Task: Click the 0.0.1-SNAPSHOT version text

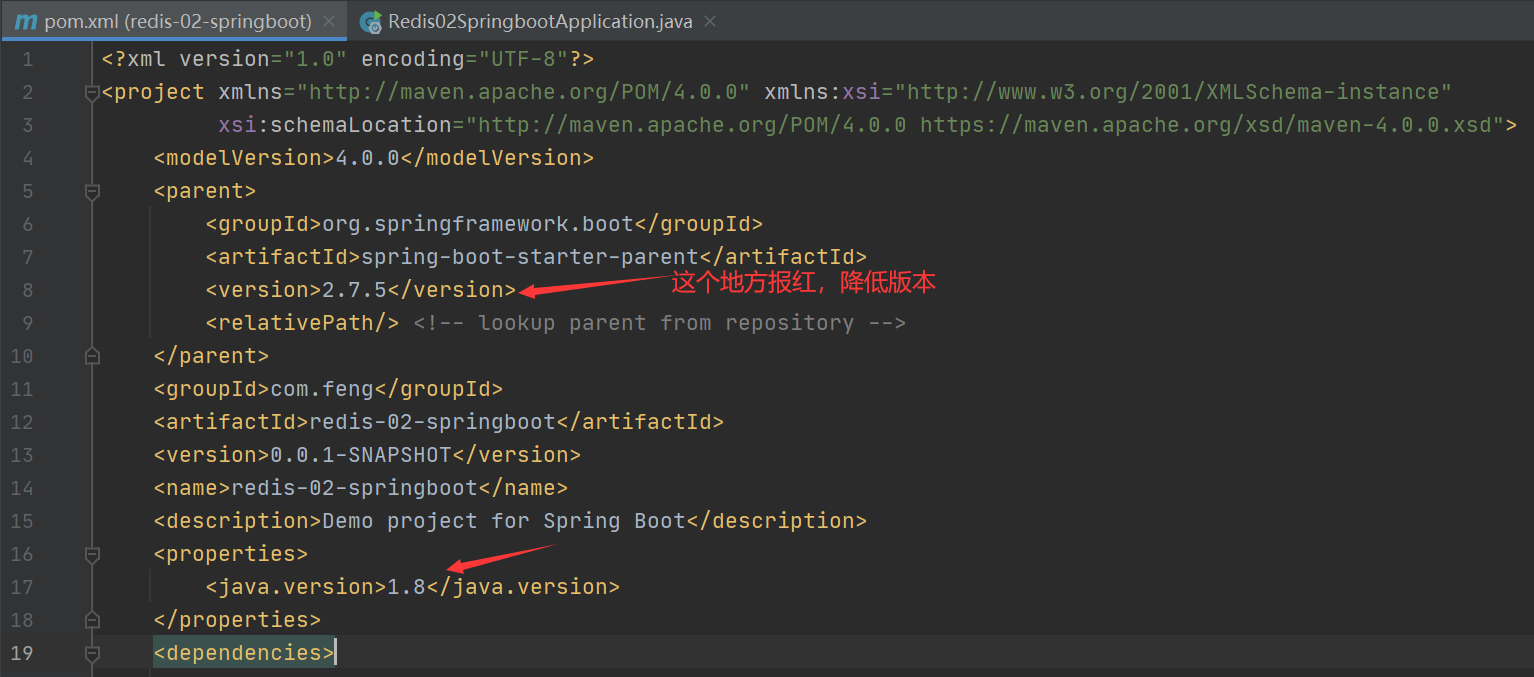Action: tap(361, 455)
